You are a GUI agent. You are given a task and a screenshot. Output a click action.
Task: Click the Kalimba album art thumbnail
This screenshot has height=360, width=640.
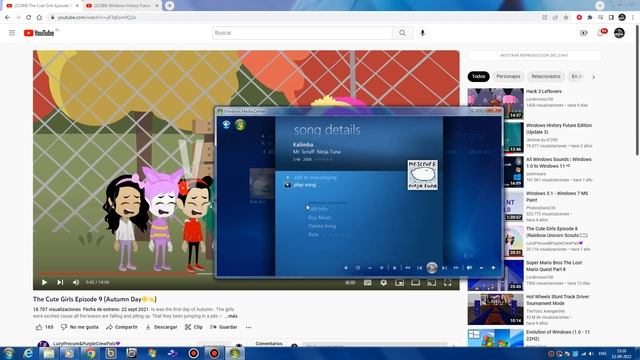coord(422,175)
